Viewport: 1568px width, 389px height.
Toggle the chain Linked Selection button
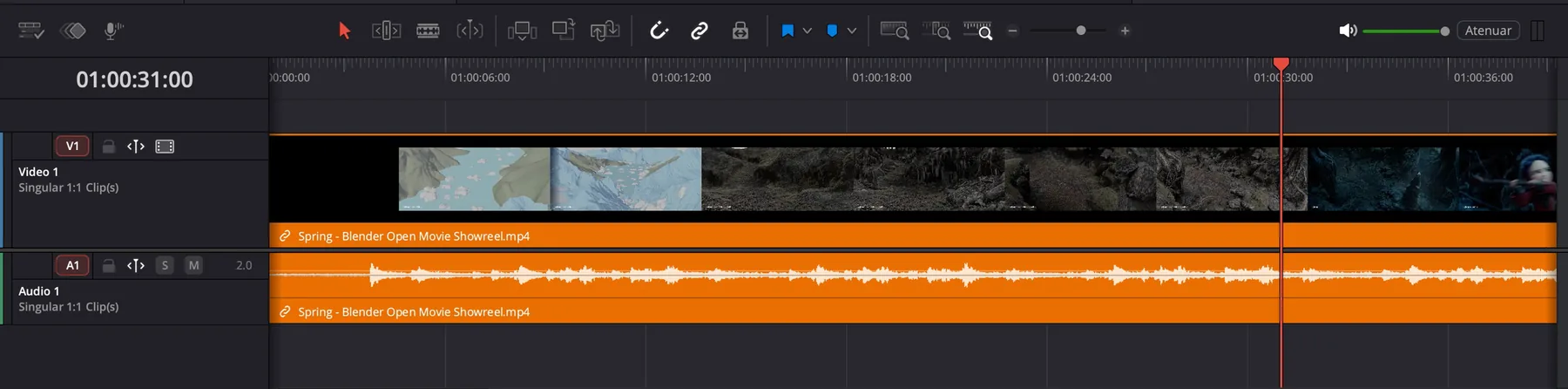pyautogui.click(x=699, y=31)
